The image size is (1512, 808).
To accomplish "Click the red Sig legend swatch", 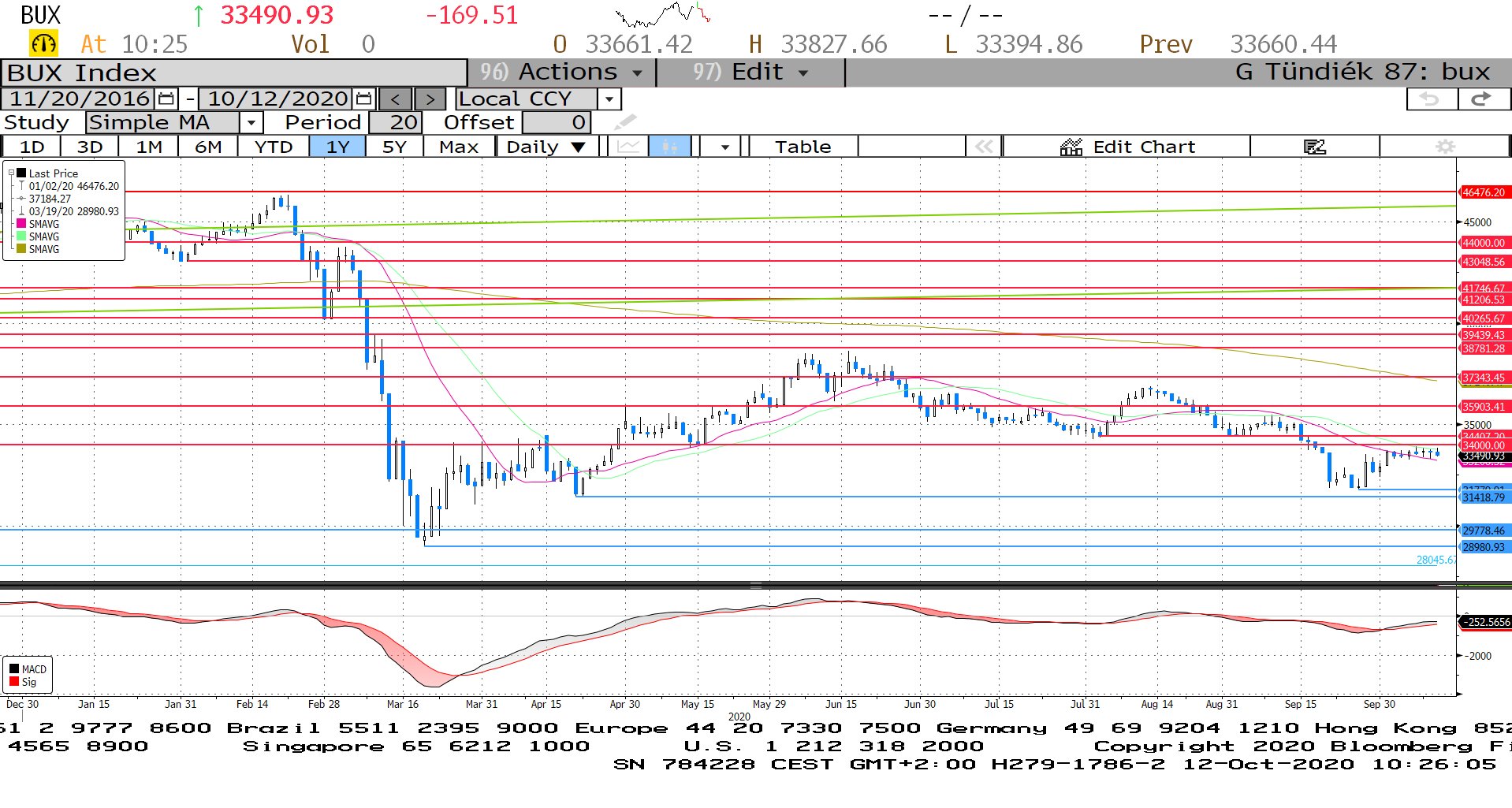I will (14, 682).
